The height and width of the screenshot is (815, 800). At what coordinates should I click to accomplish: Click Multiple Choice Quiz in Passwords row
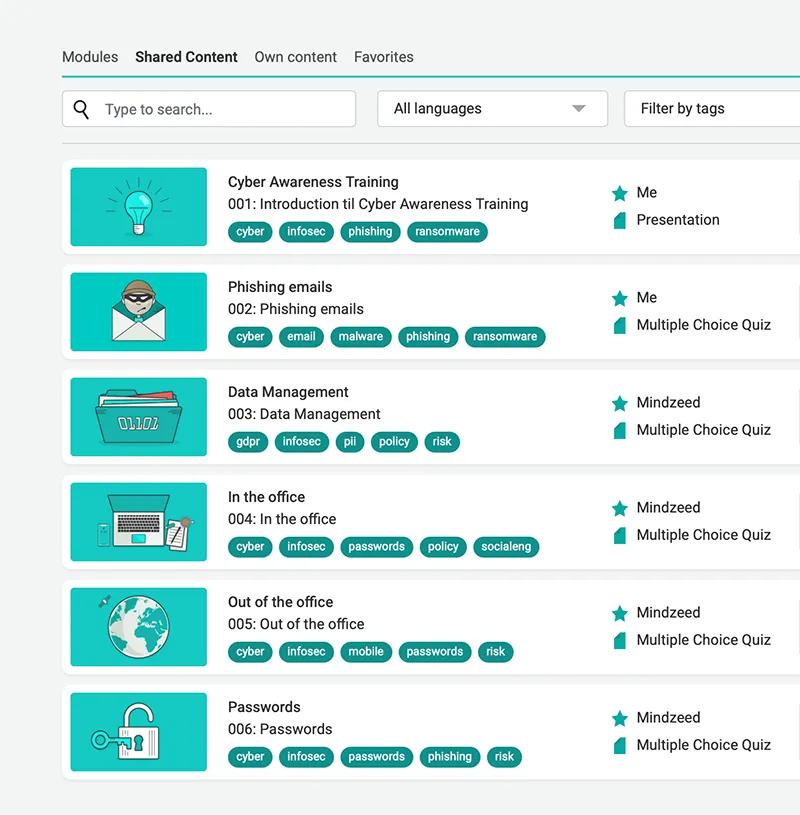703,745
